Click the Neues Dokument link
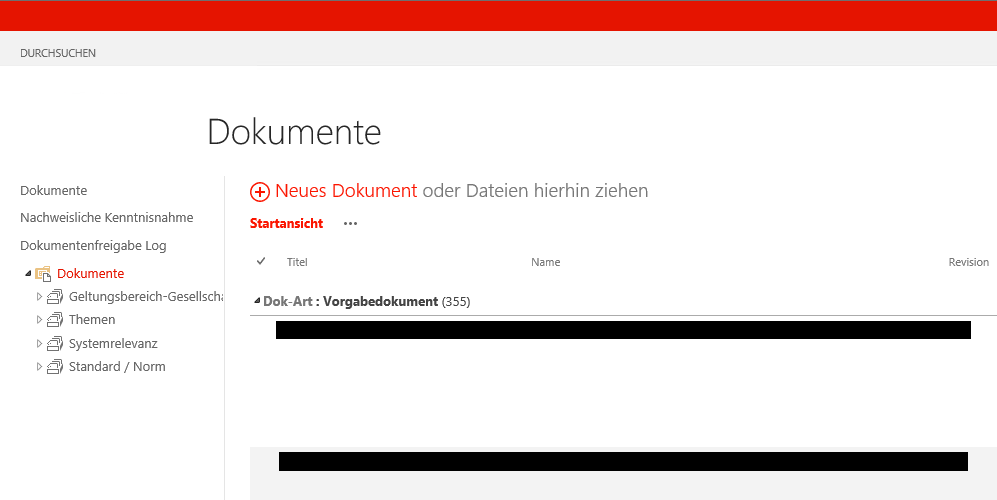This screenshot has width=997, height=500. 346,191
